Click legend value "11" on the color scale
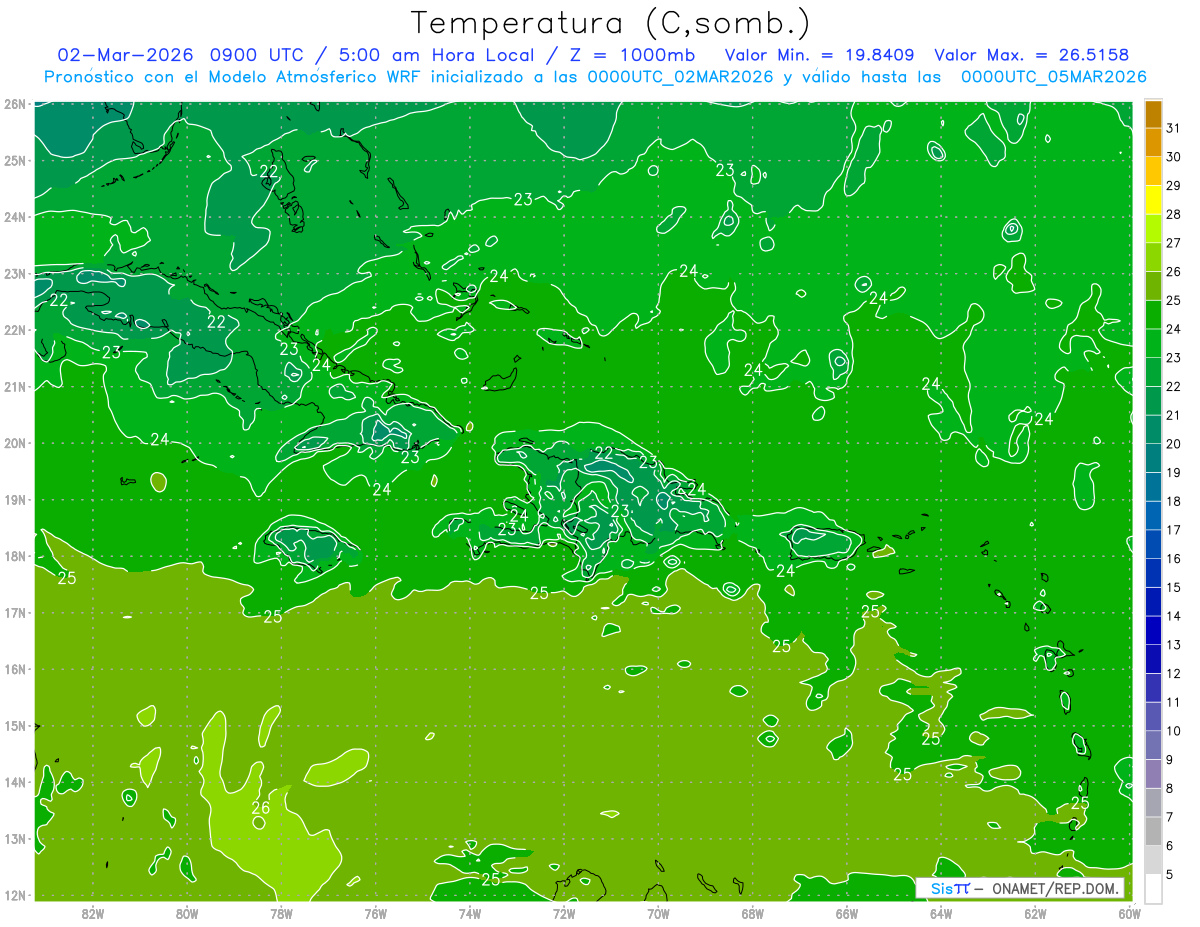Image resolution: width=1200 pixels, height=927 pixels. (1174, 702)
